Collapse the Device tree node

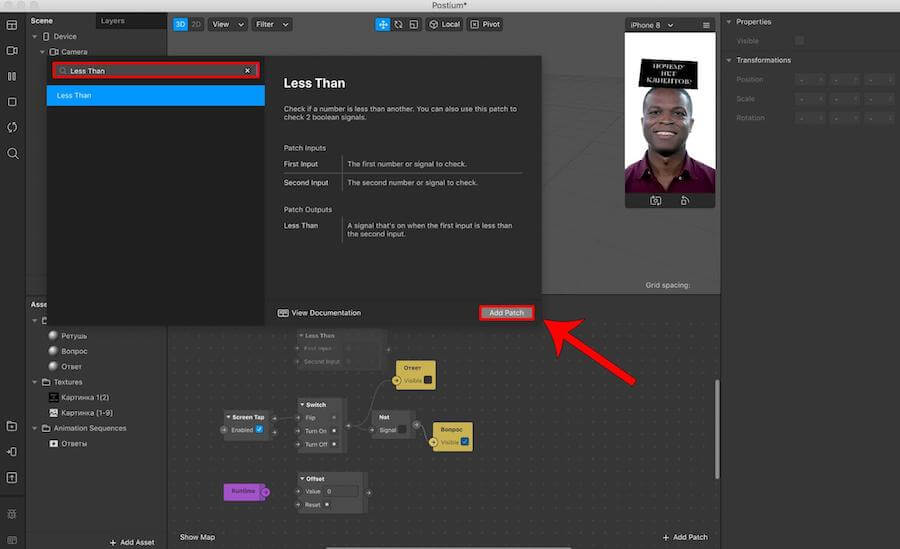point(34,36)
